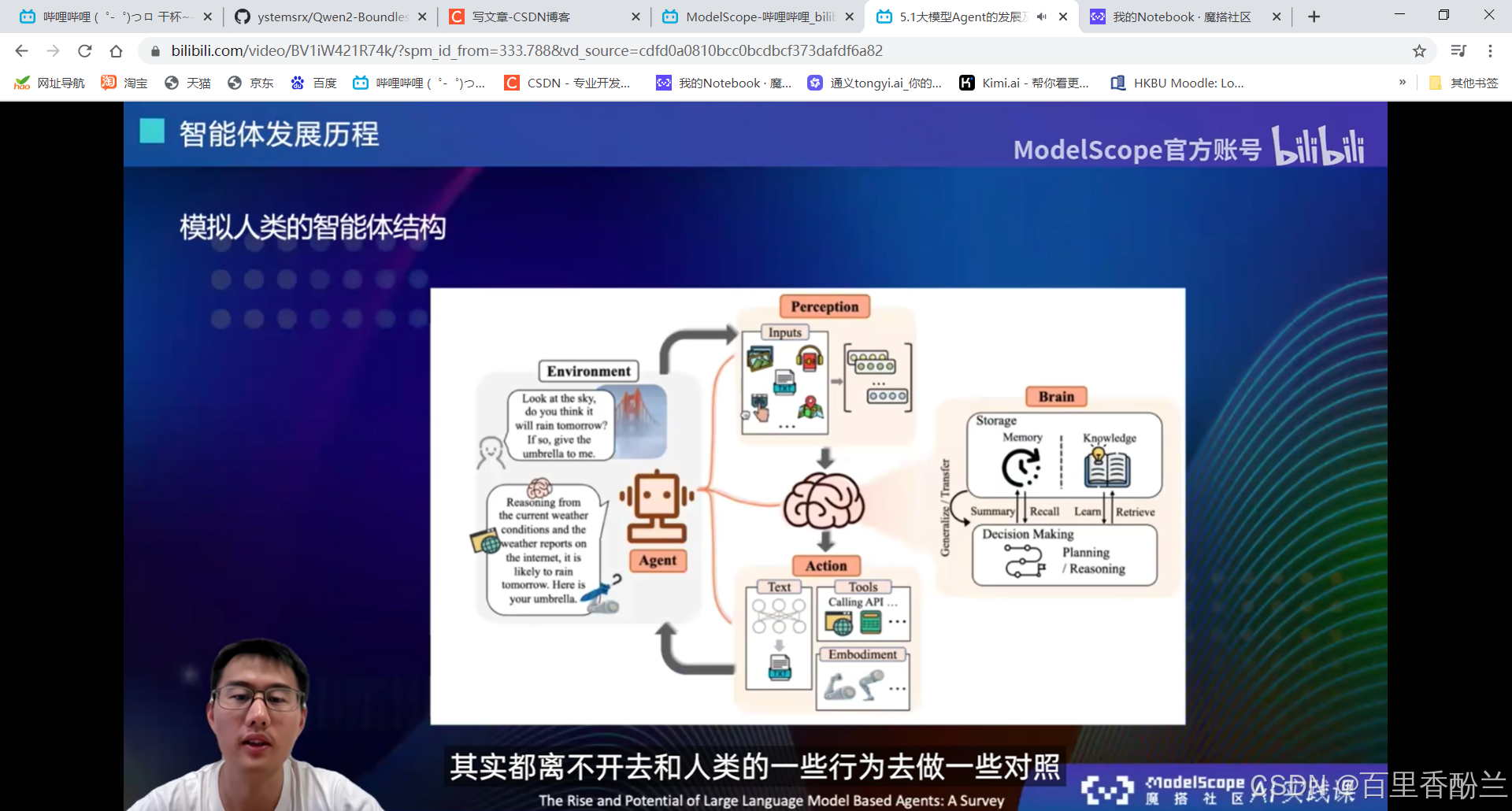
Task: Go forward to the next page
Action: pos(53,50)
